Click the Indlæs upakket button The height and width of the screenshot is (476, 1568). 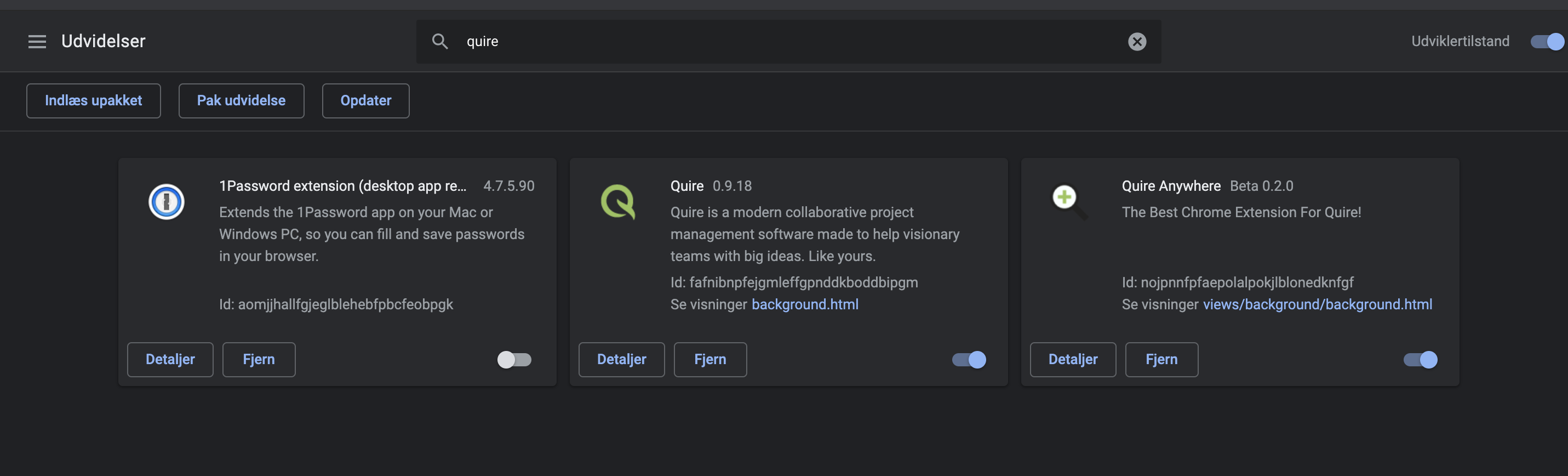click(93, 100)
